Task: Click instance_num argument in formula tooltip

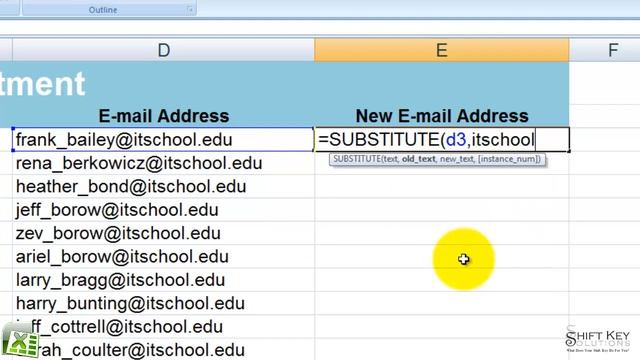Action: point(509,159)
